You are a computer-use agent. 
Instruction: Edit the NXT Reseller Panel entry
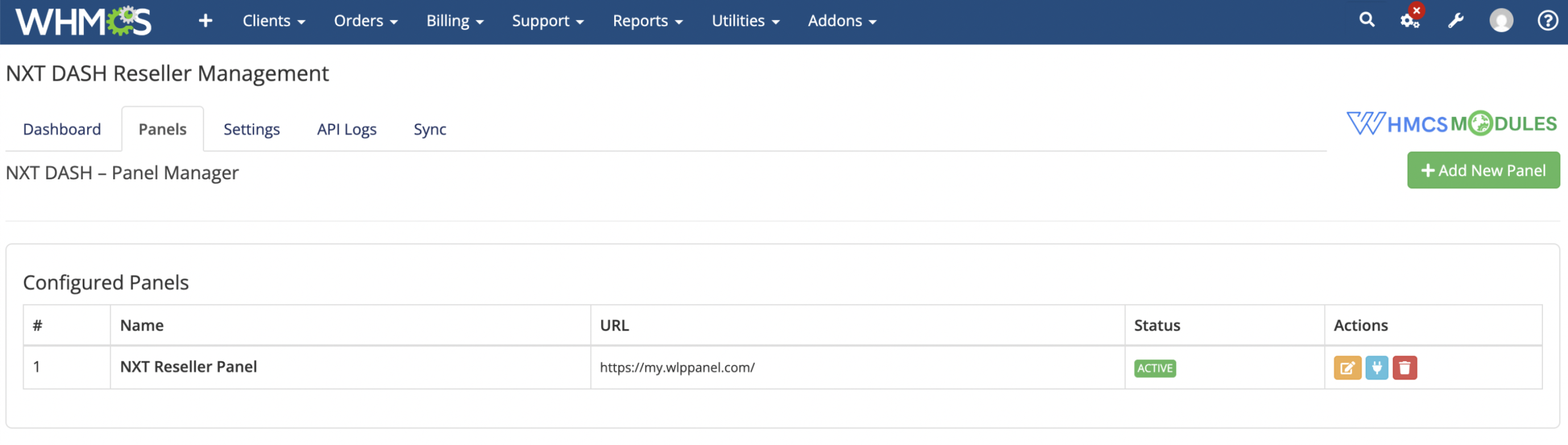point(1347,368)
